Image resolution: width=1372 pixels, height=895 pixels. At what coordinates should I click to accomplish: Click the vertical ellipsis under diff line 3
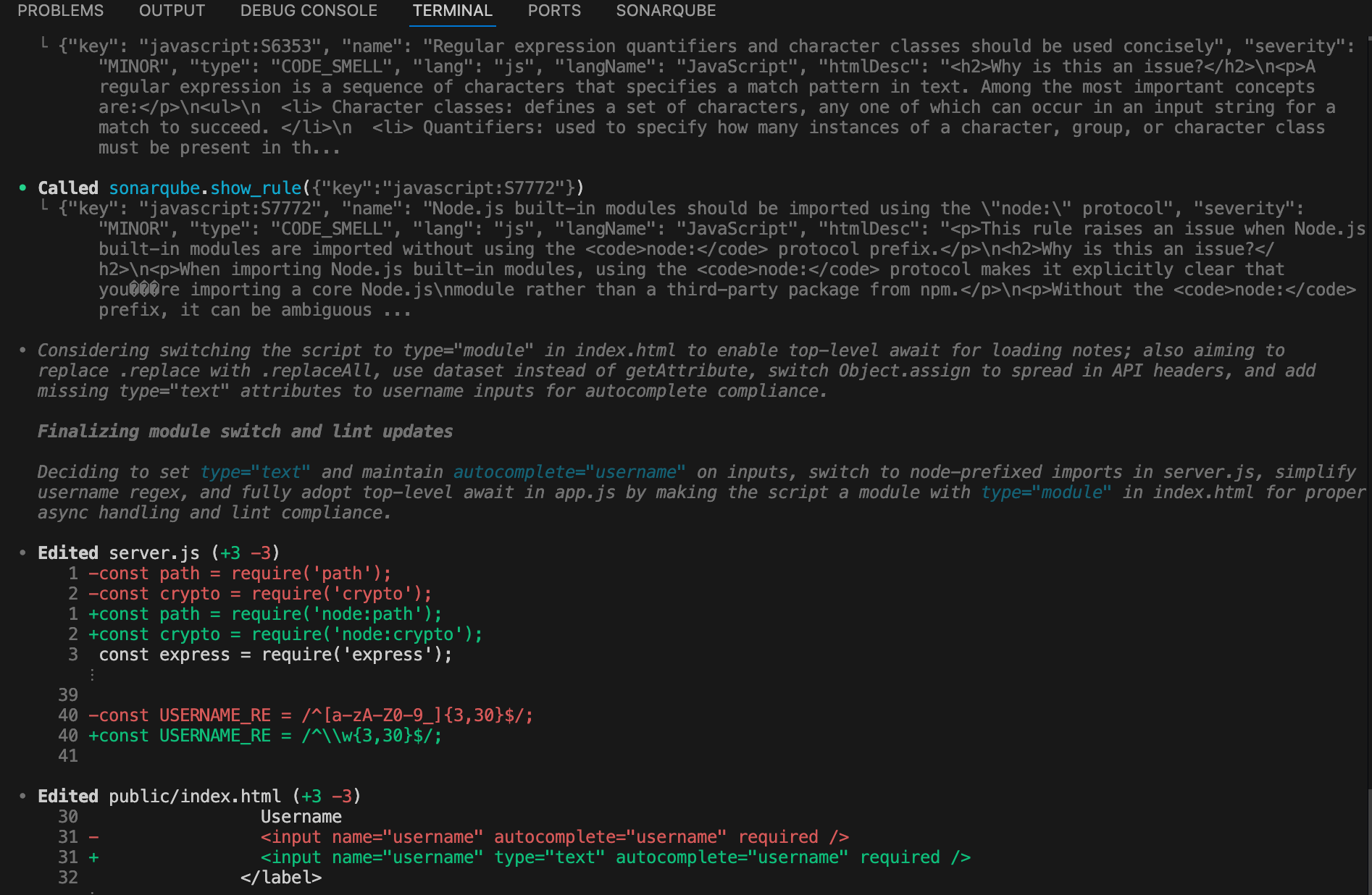[92, 675]
